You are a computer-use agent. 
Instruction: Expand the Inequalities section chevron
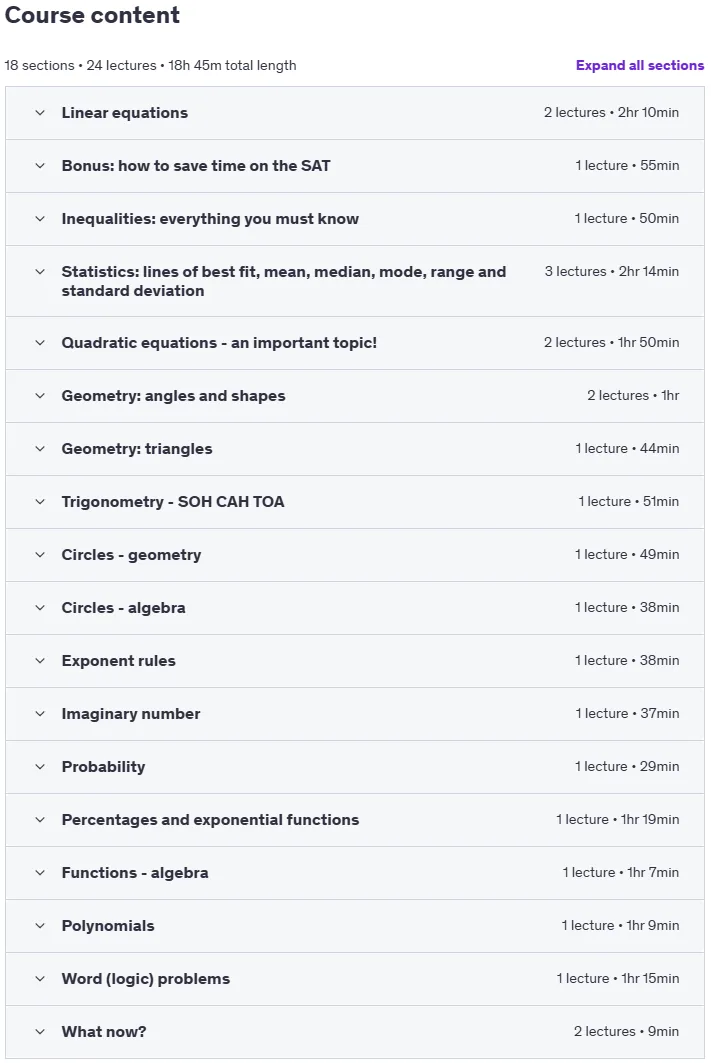point(40,218)
